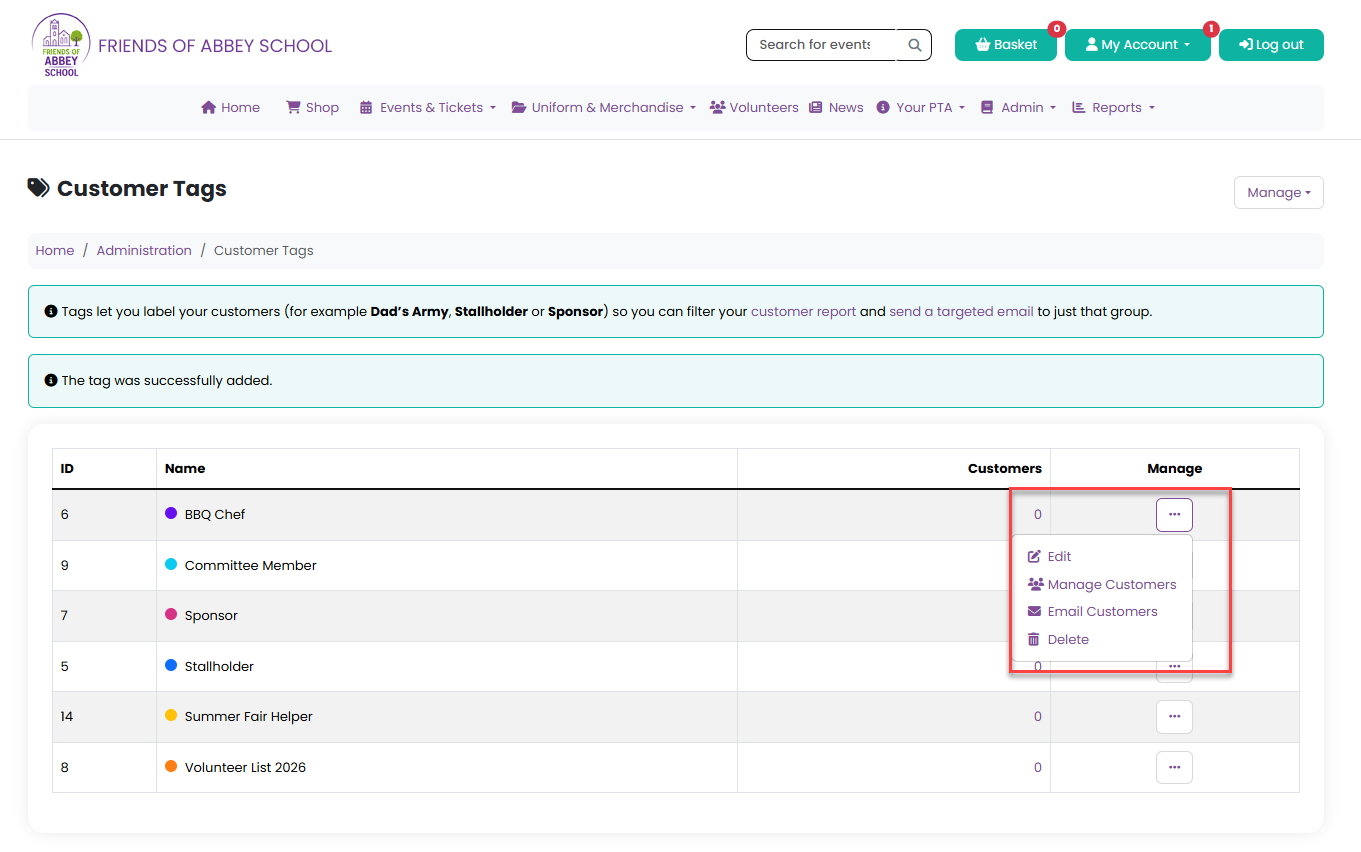This screenshot has height=852, width=1361.
Task: Expand the Your PTA menu
Action: pyautogui.click(x=921, y=108)
